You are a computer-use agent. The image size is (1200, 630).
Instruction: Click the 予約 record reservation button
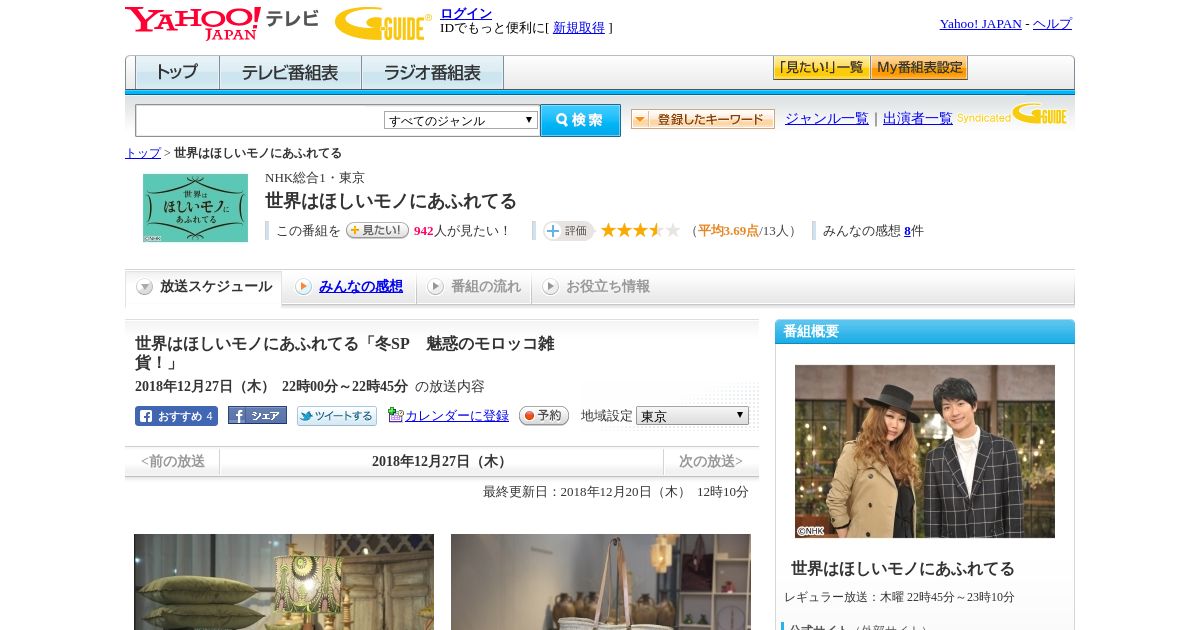point(544,415)
